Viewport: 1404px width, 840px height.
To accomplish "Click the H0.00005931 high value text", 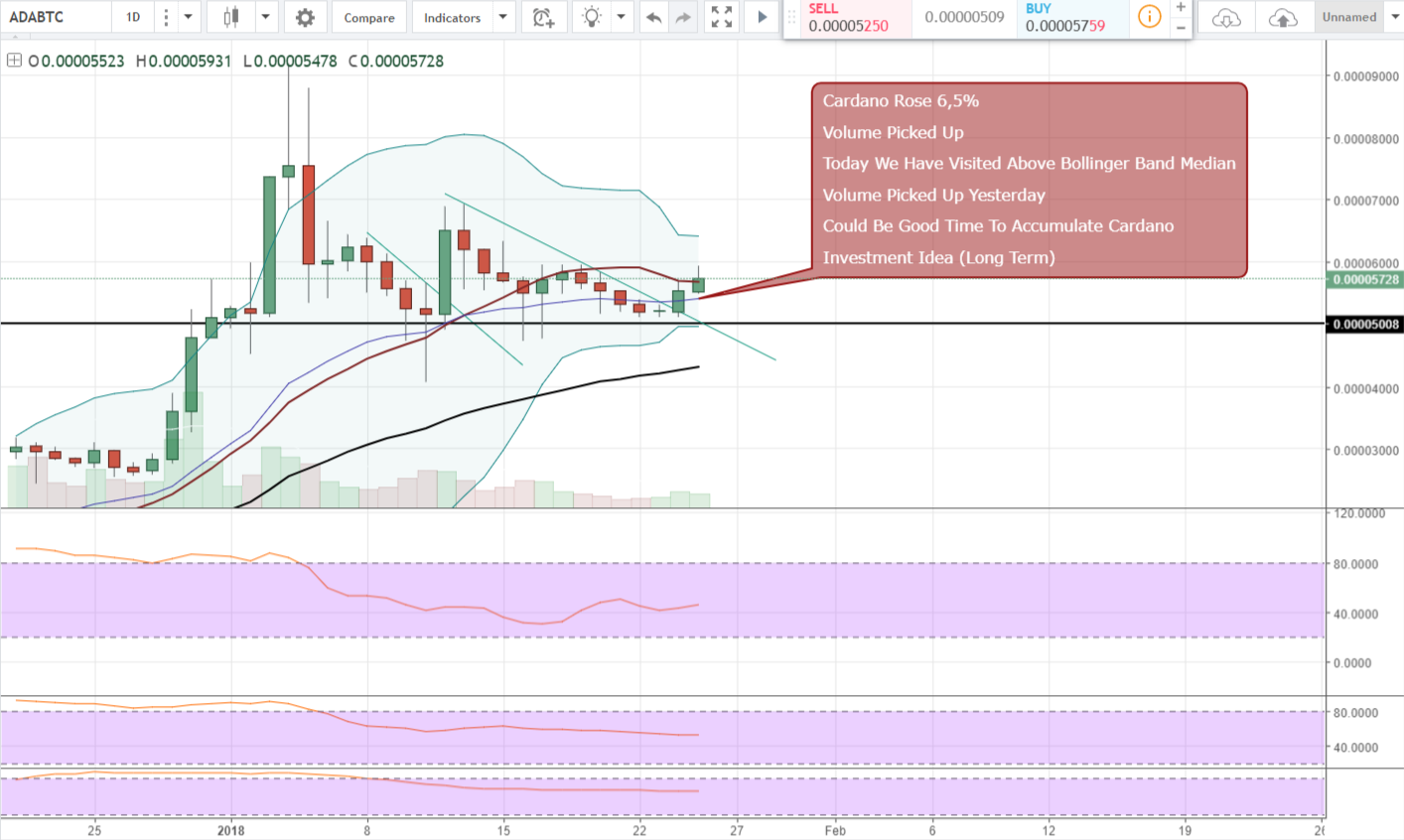I will (184, 61).
